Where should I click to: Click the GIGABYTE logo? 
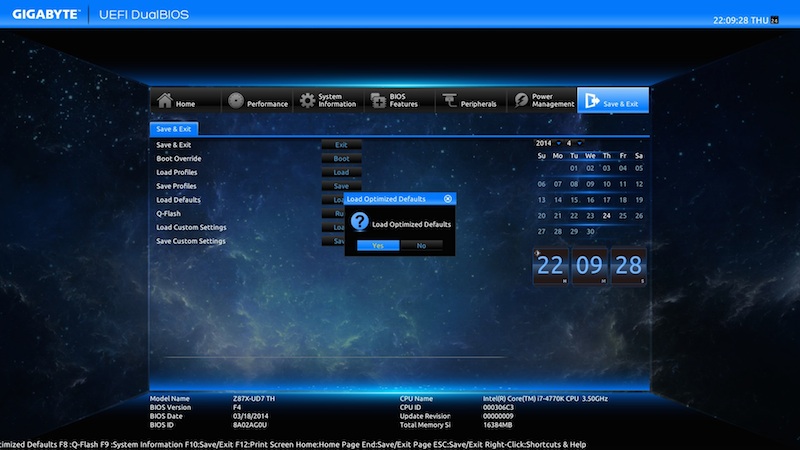click(46, 14)
